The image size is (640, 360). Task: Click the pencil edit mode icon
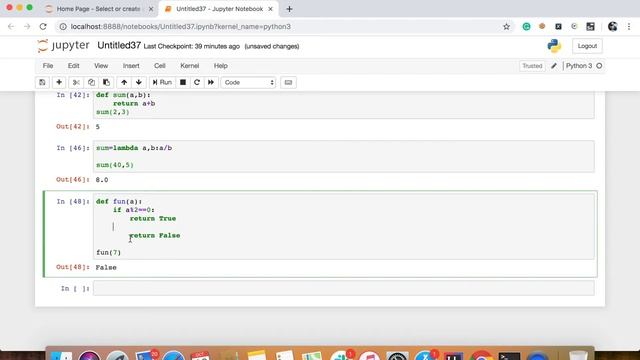[554, 66]
